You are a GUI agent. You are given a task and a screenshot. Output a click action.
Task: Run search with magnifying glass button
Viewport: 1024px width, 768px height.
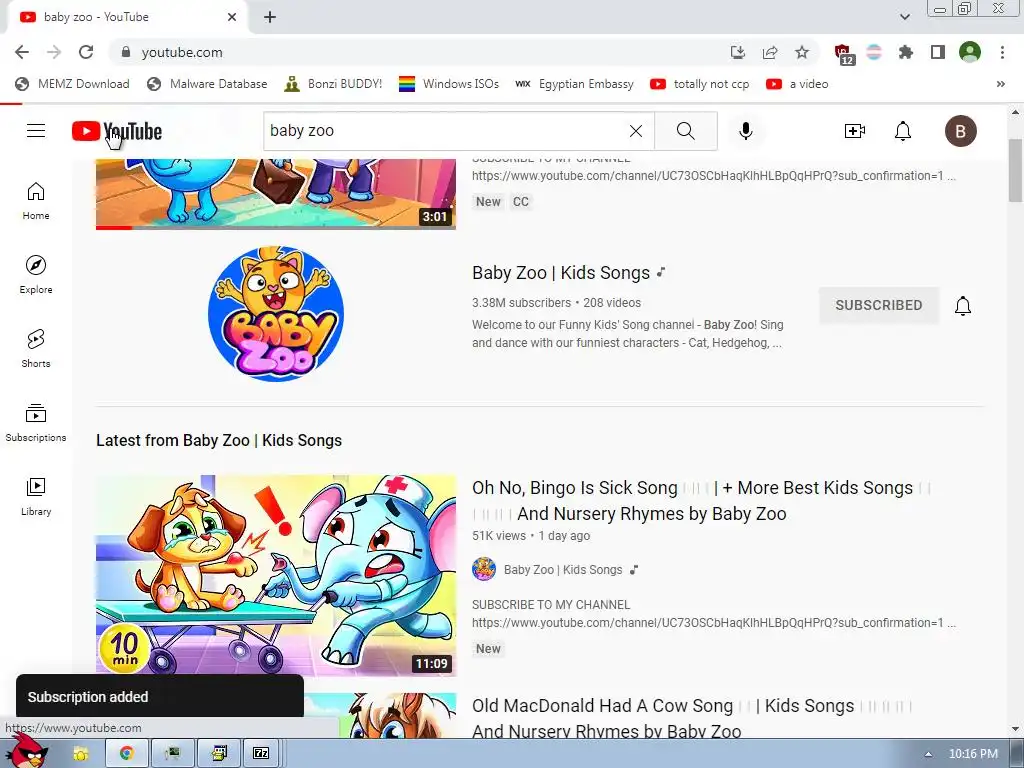[686, 131]
